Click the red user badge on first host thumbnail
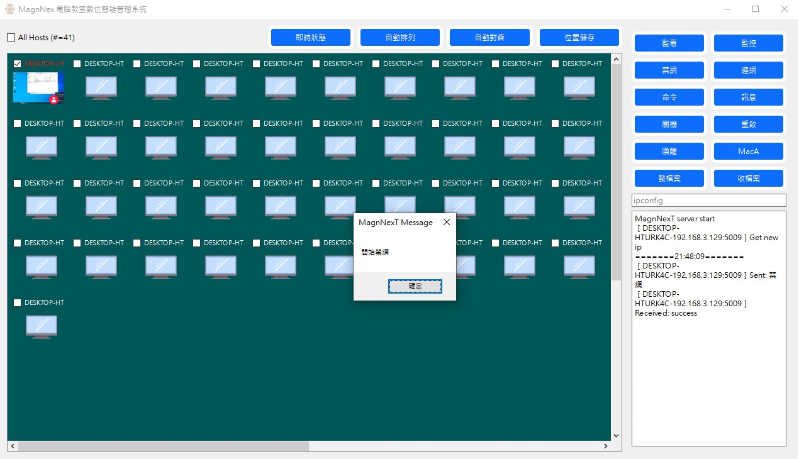The height and width of the screenshot is (459, 798). 53,99
